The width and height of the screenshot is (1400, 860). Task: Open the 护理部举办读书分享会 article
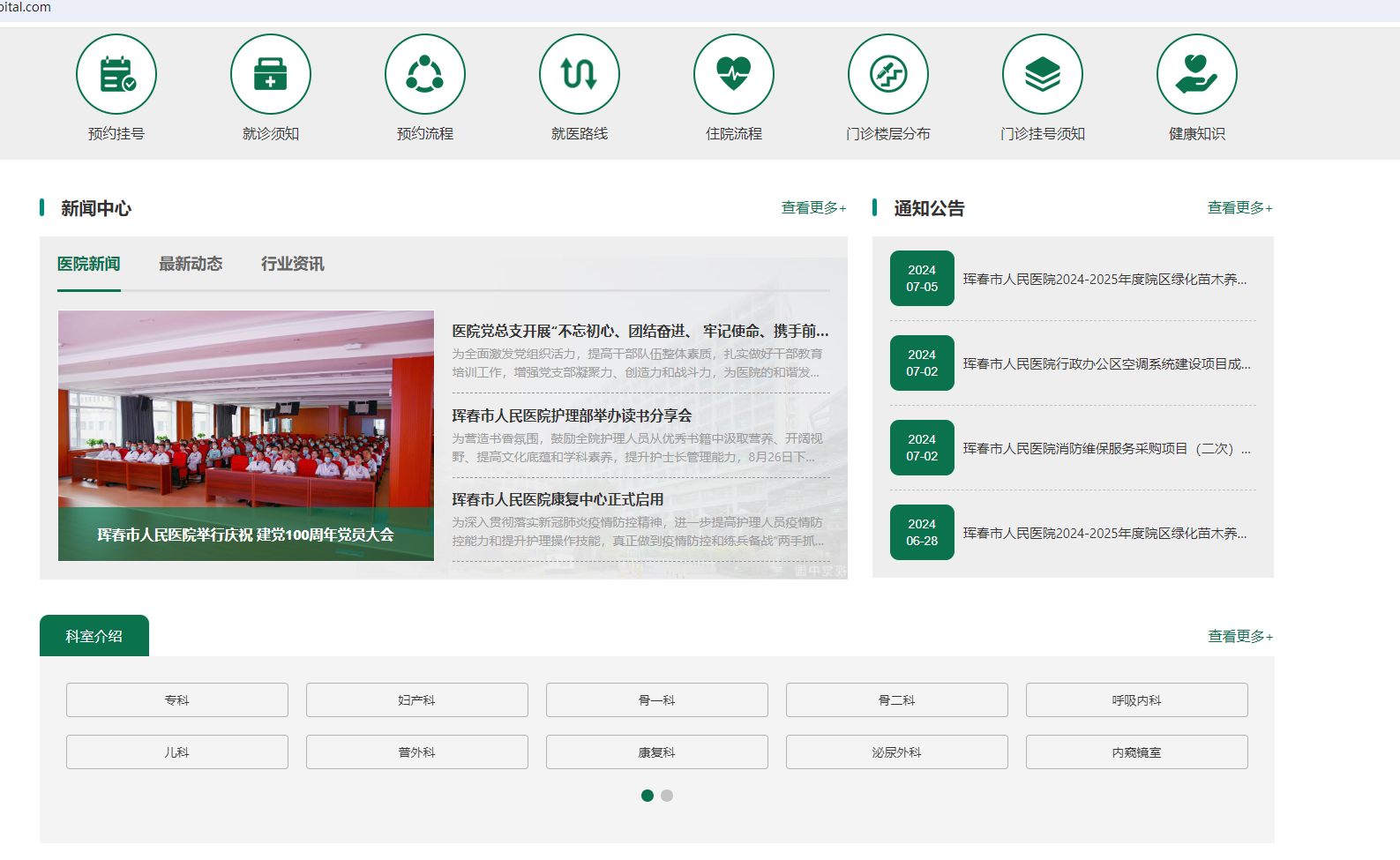coord(572,415)
